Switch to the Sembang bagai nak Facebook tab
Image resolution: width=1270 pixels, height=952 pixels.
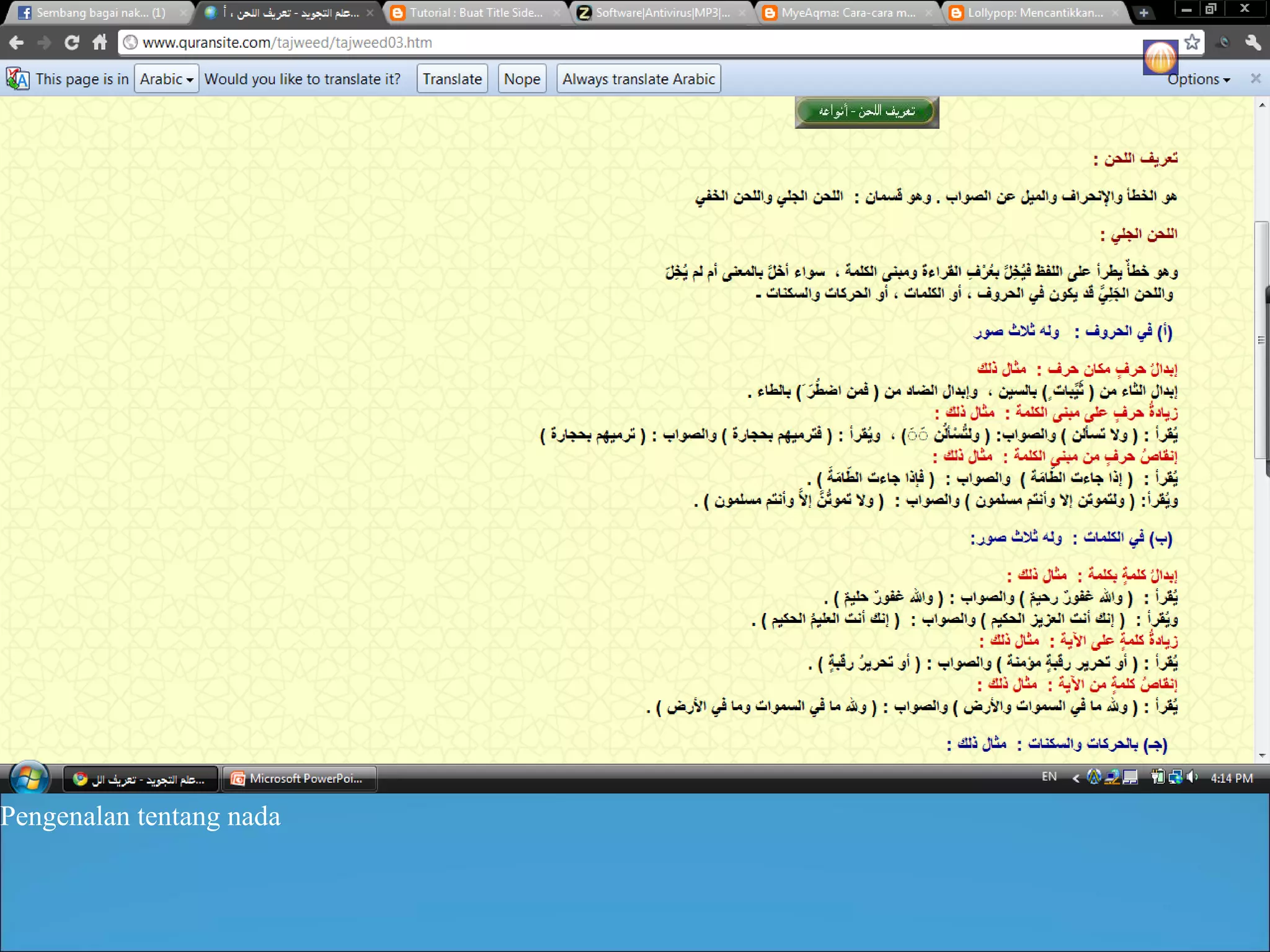pyautogui.click(x=99, y=12)
